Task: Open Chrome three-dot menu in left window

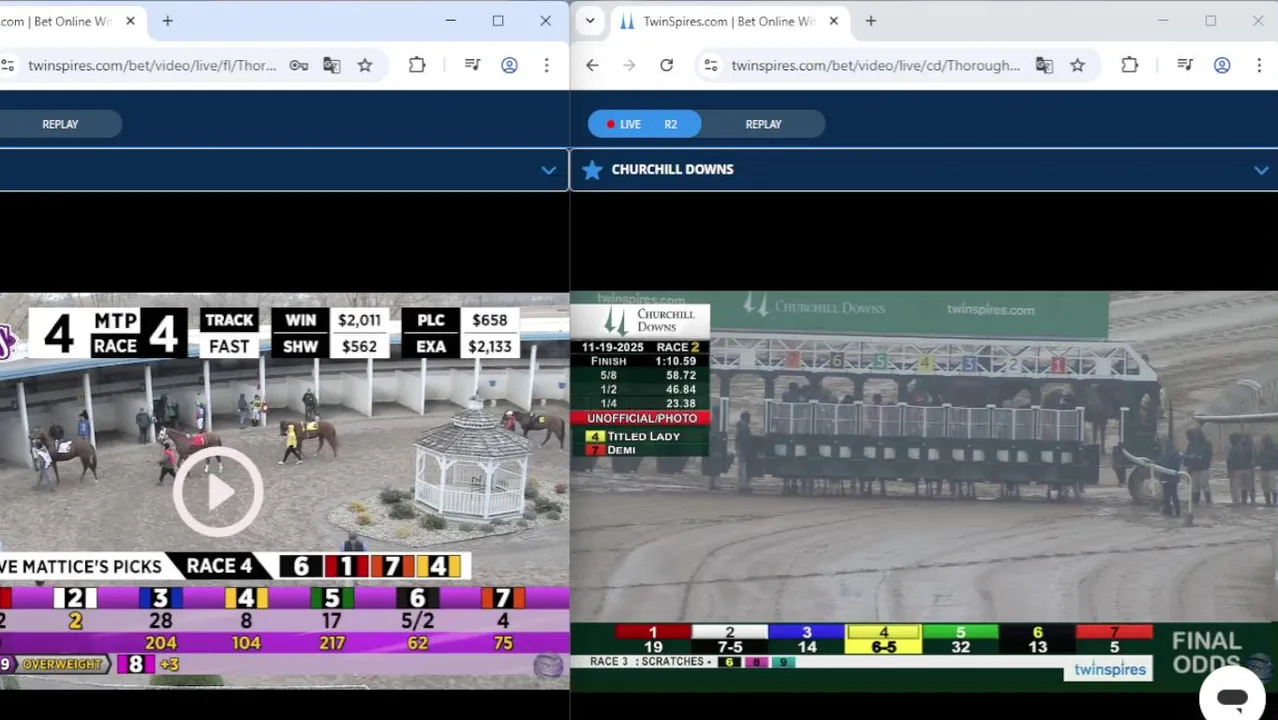Action: pos(546,65)
